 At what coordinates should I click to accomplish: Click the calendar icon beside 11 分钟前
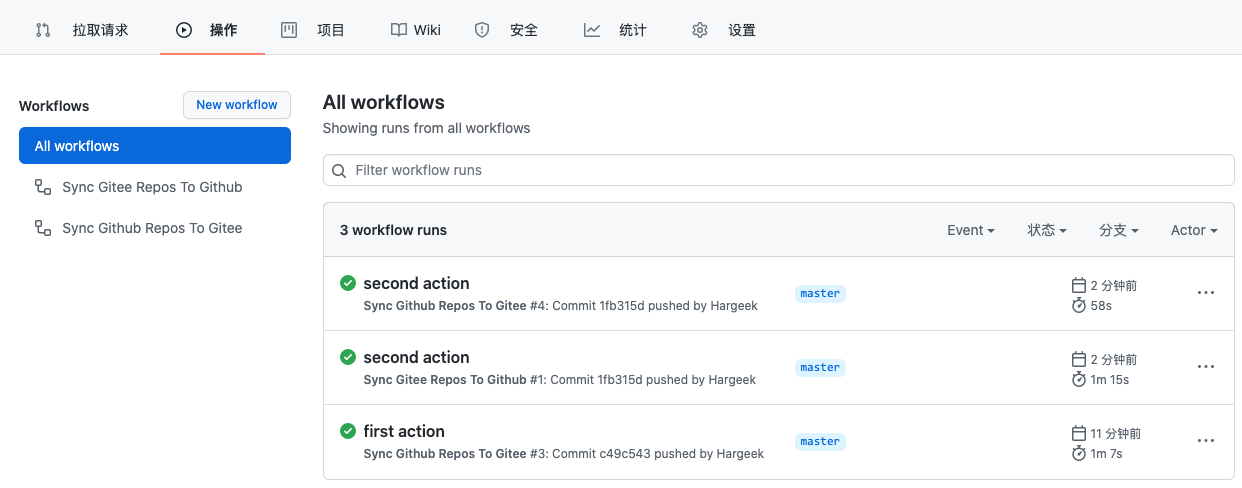1078,433
